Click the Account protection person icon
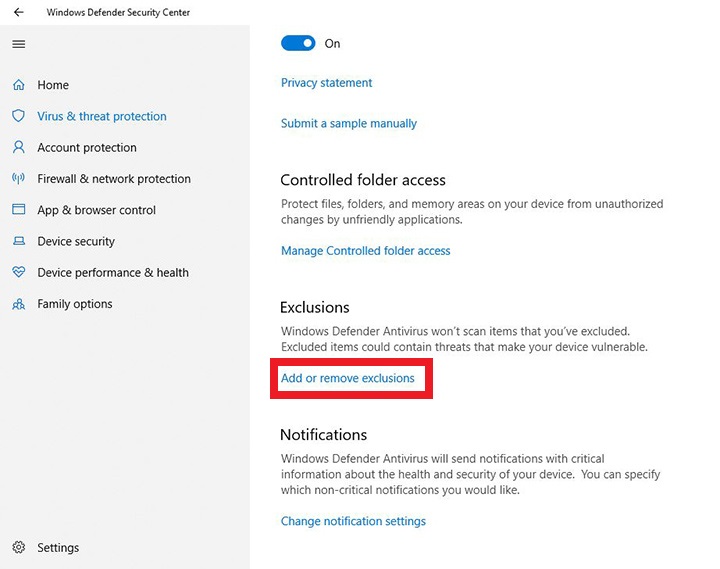The width and height of the screenshot is (720, 569). tap(18, 147)
